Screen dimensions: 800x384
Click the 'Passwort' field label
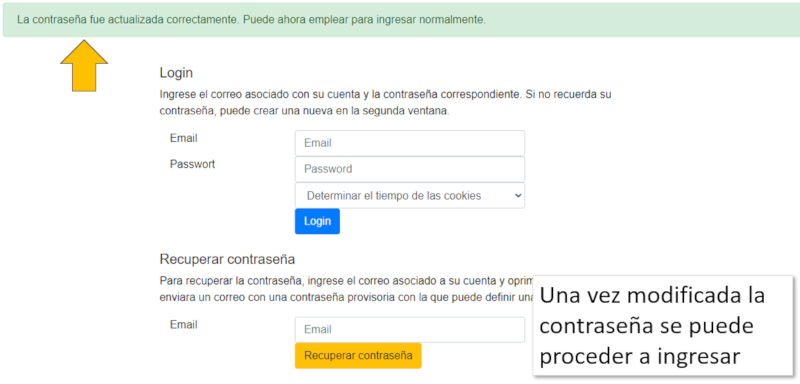(x=192, y=164)
